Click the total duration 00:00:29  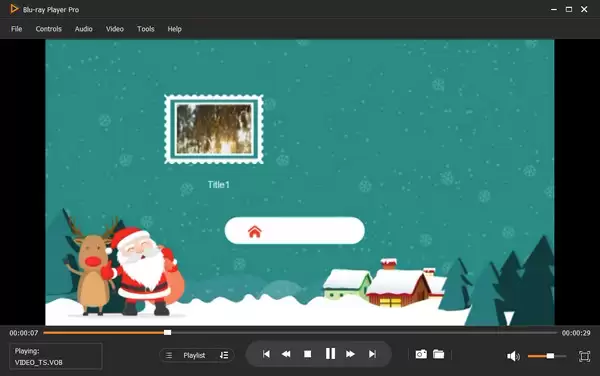[576, 333]
